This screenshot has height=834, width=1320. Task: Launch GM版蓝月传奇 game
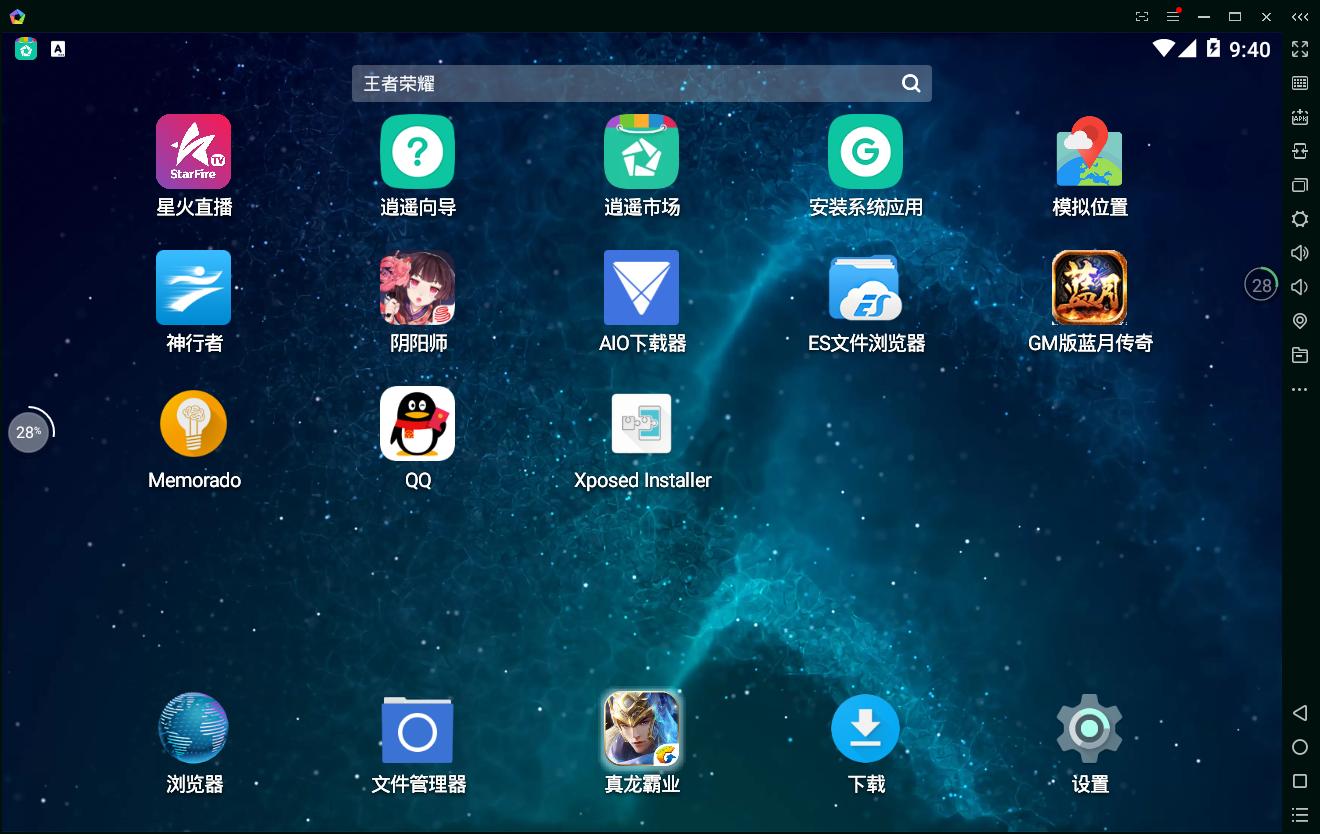tap(1090, 288)
